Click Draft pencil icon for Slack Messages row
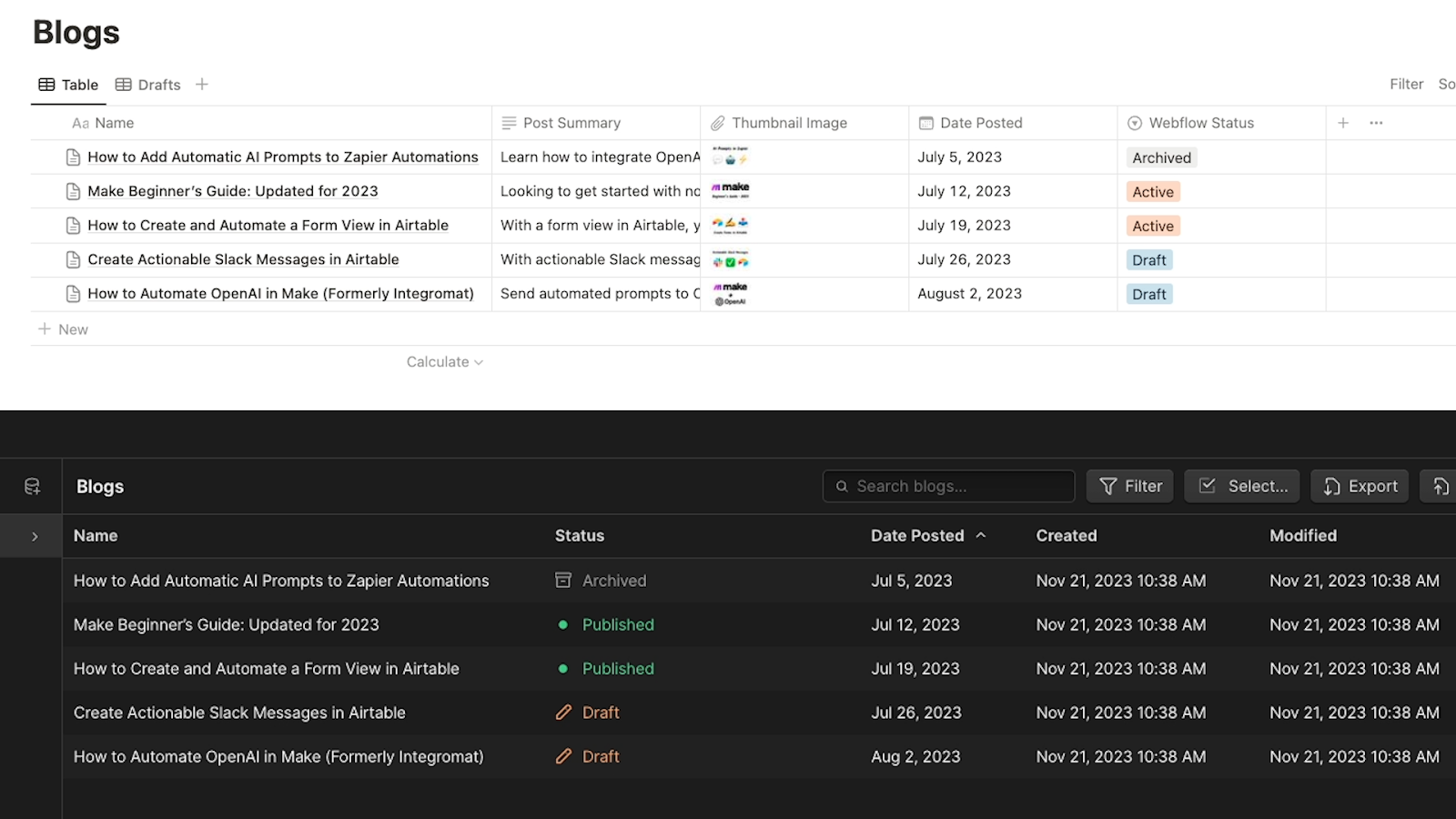 point(563,712)
